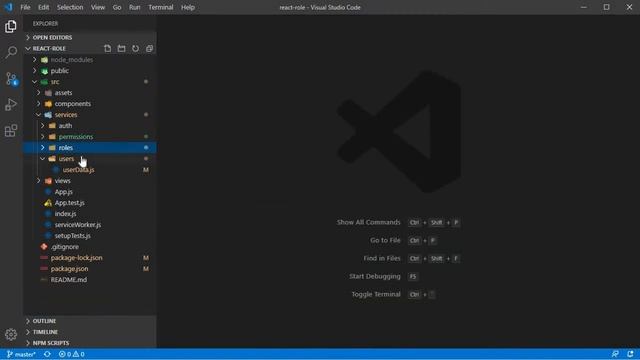This screenshot has width=640, height=360.
Task: Collapse all folders in explorer
Action: point(149,49)
